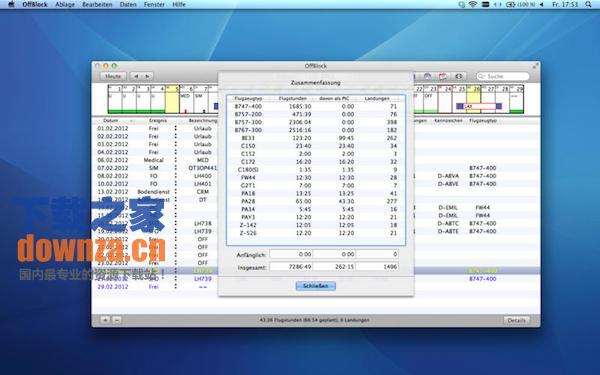Click the minus remove-entry button
The image size is (600, 375).
coord(117,320)
